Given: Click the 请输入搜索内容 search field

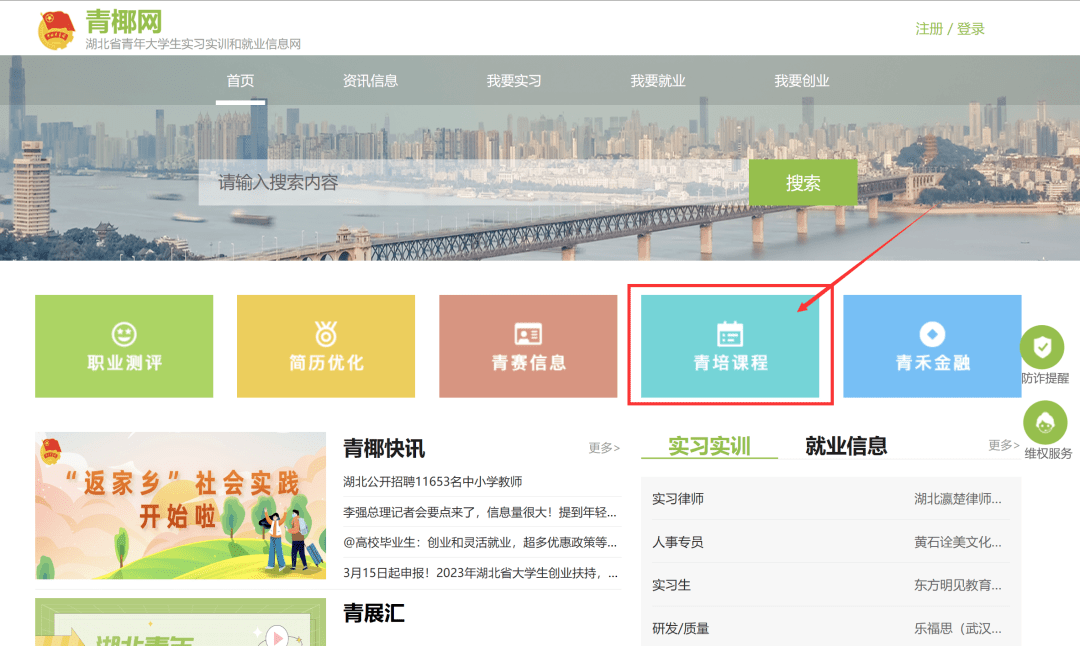Looking at the screenshot, I should point(450,182).
